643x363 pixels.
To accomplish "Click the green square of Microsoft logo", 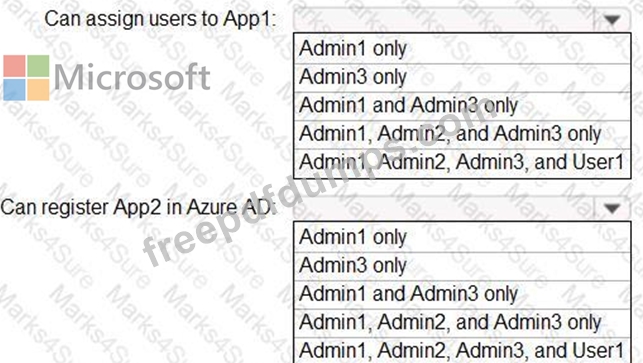I will 38,66.
